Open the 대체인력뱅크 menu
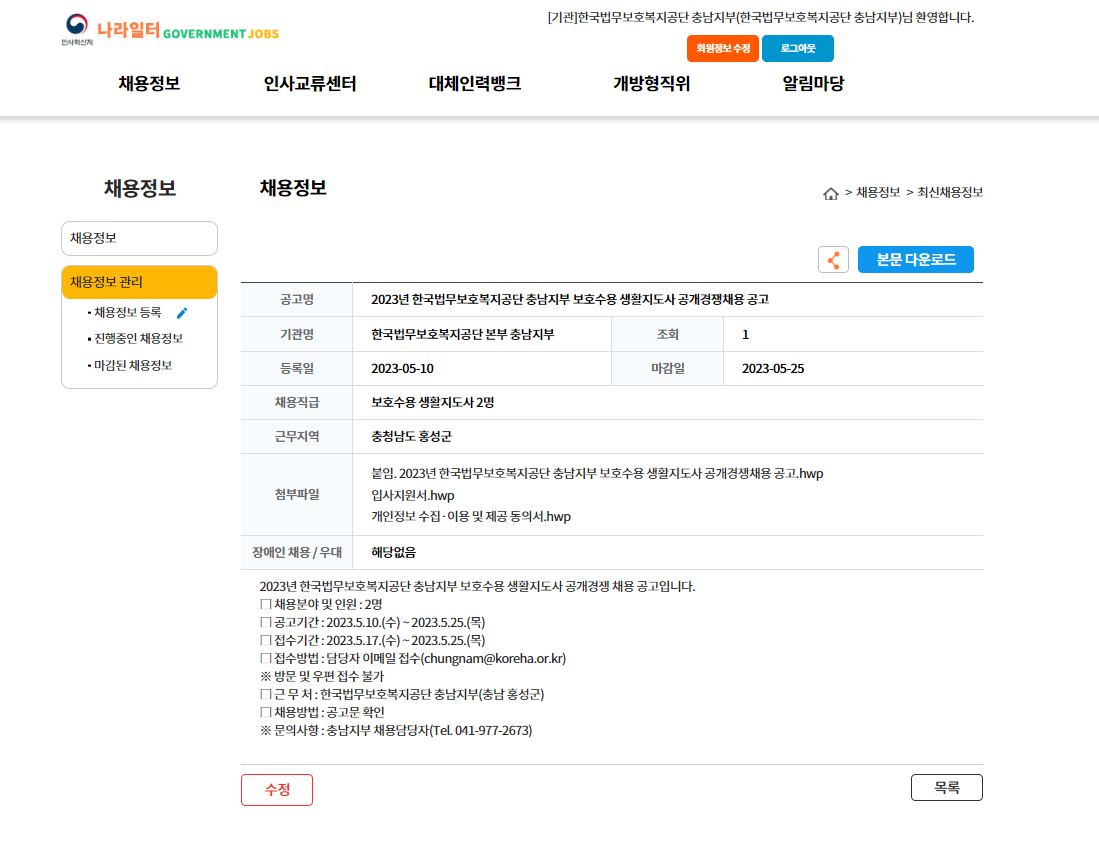This screenshot has width=1099, height=862. point(475,83)
